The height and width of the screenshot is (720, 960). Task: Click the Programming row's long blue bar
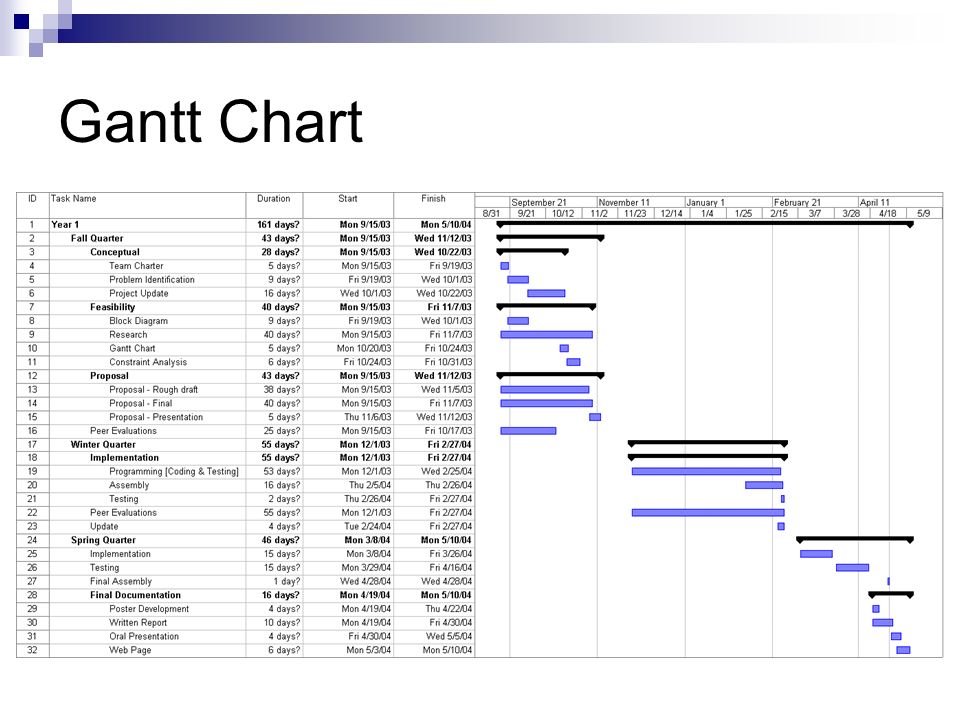[706, 471]
